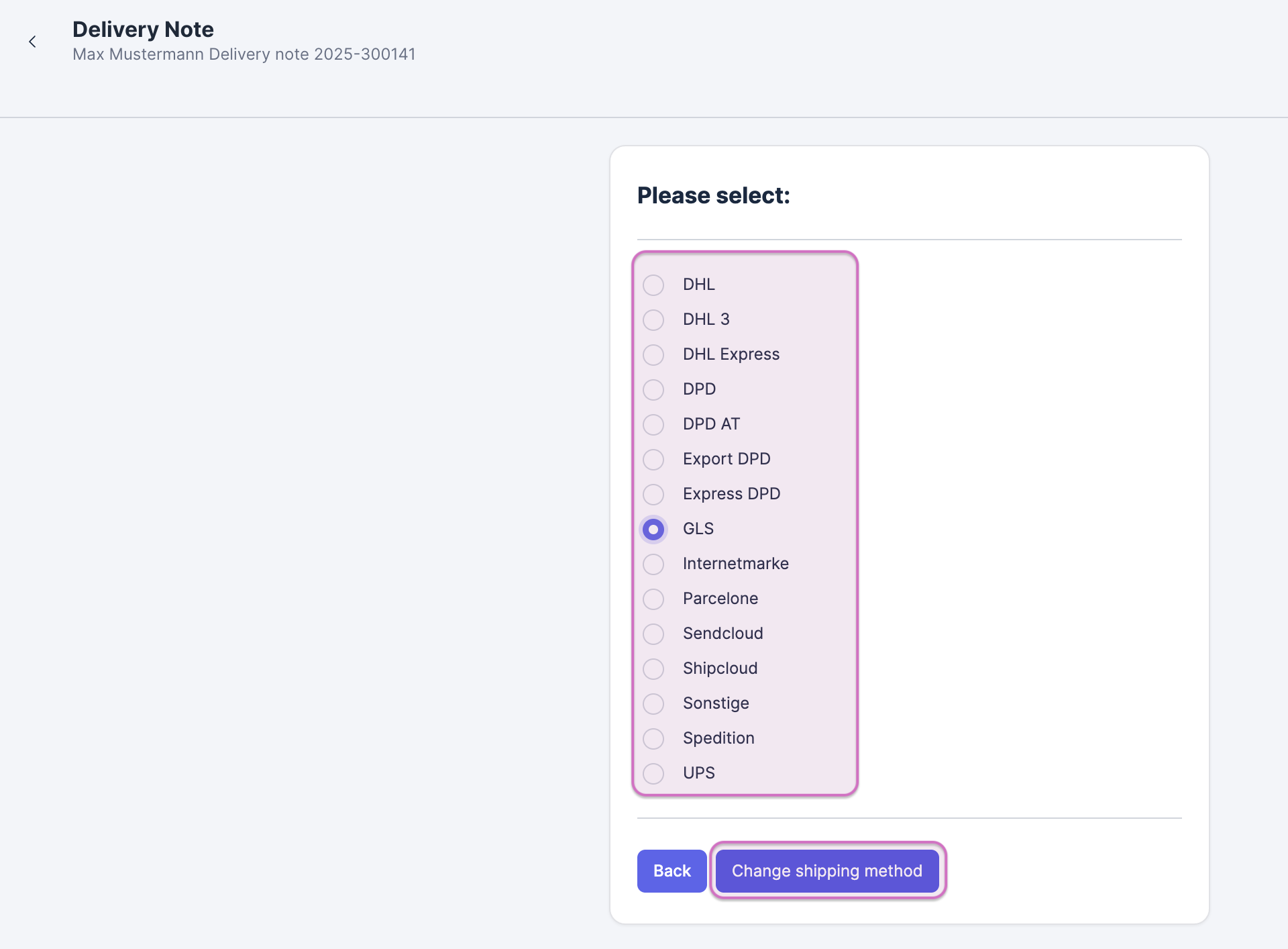Select DHL Express as shipping method
Screen dimensions: 1288x949
coord(653,354)
